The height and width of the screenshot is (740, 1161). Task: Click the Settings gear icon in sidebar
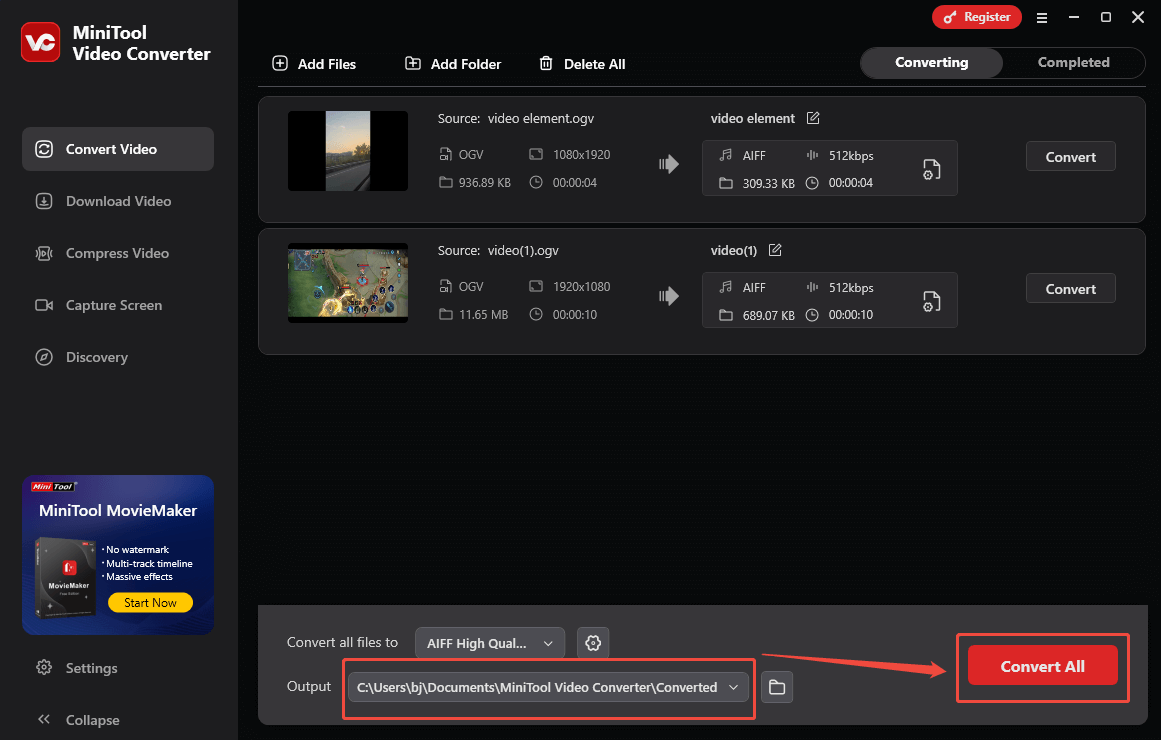pyautogui.click(x=44, y=667)
